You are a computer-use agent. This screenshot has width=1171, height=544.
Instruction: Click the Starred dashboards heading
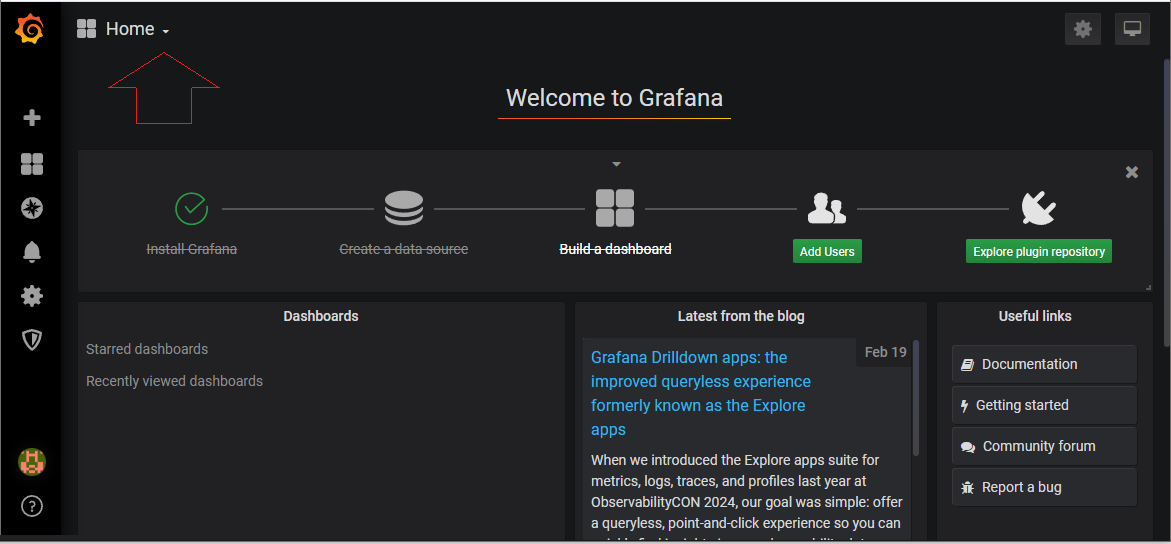click(147, 349)
